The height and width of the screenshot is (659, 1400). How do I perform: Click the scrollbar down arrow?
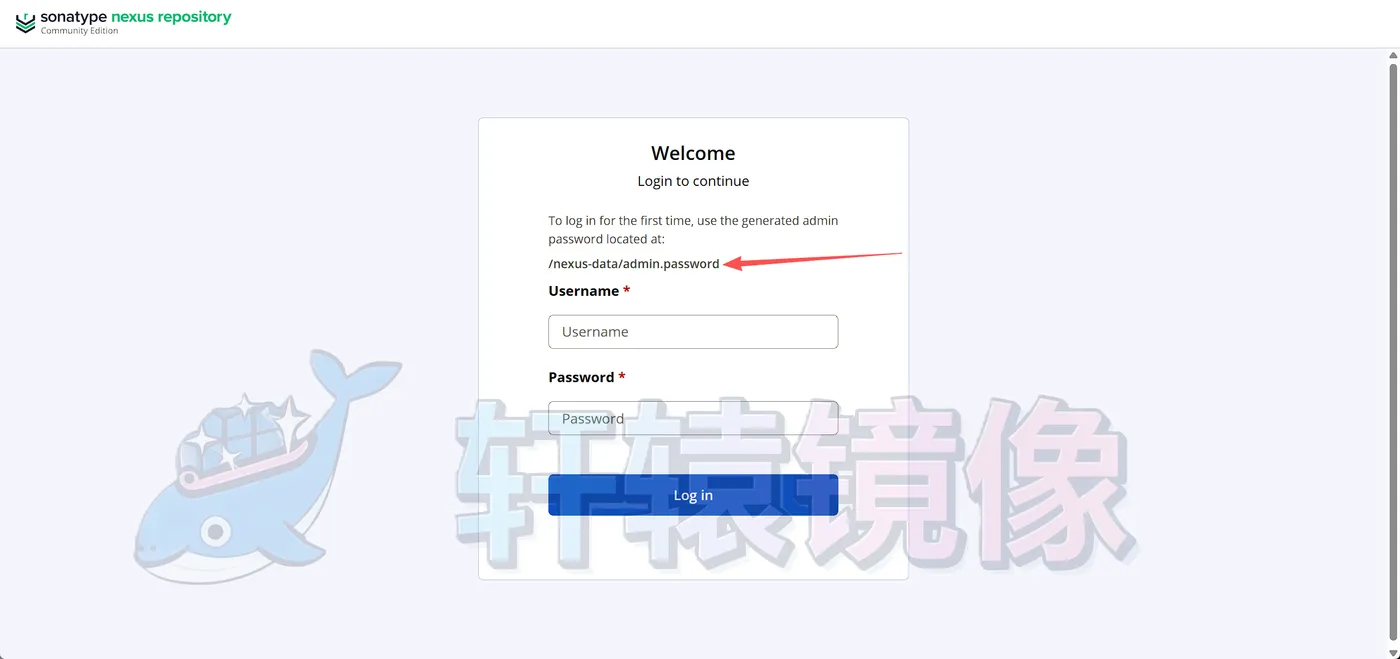click(x=1393, y=652)
